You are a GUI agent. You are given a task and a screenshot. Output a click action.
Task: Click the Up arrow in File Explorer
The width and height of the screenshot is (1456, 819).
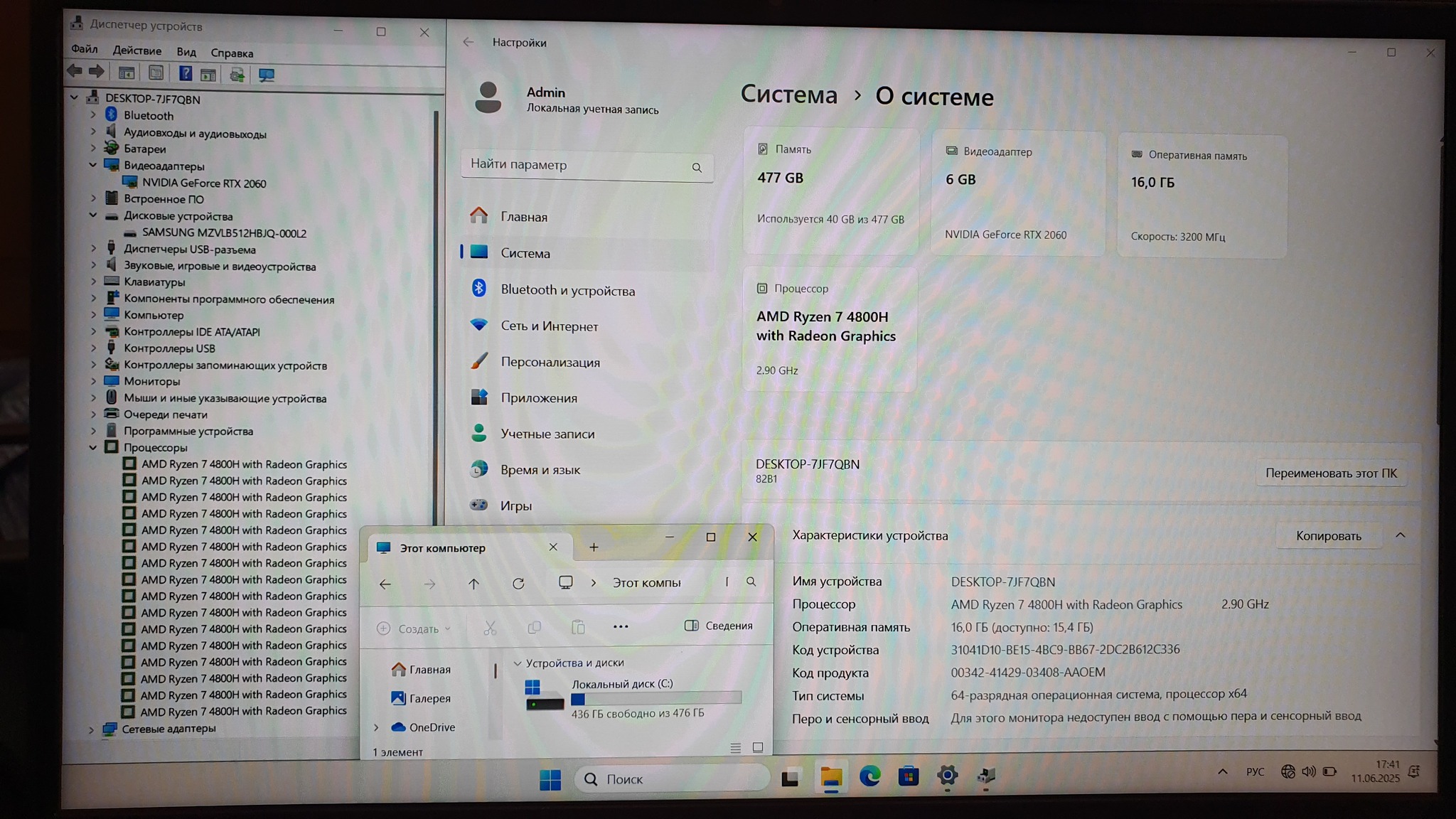pyautogui.click(x=473, y=584)
